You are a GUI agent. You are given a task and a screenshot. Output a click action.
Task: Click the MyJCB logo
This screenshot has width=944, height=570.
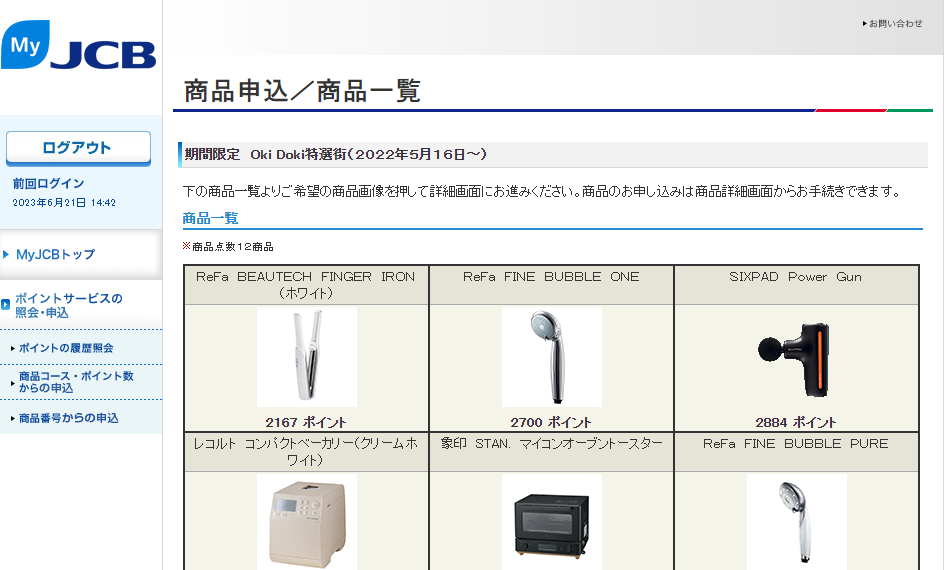click(x=79, y=45)
